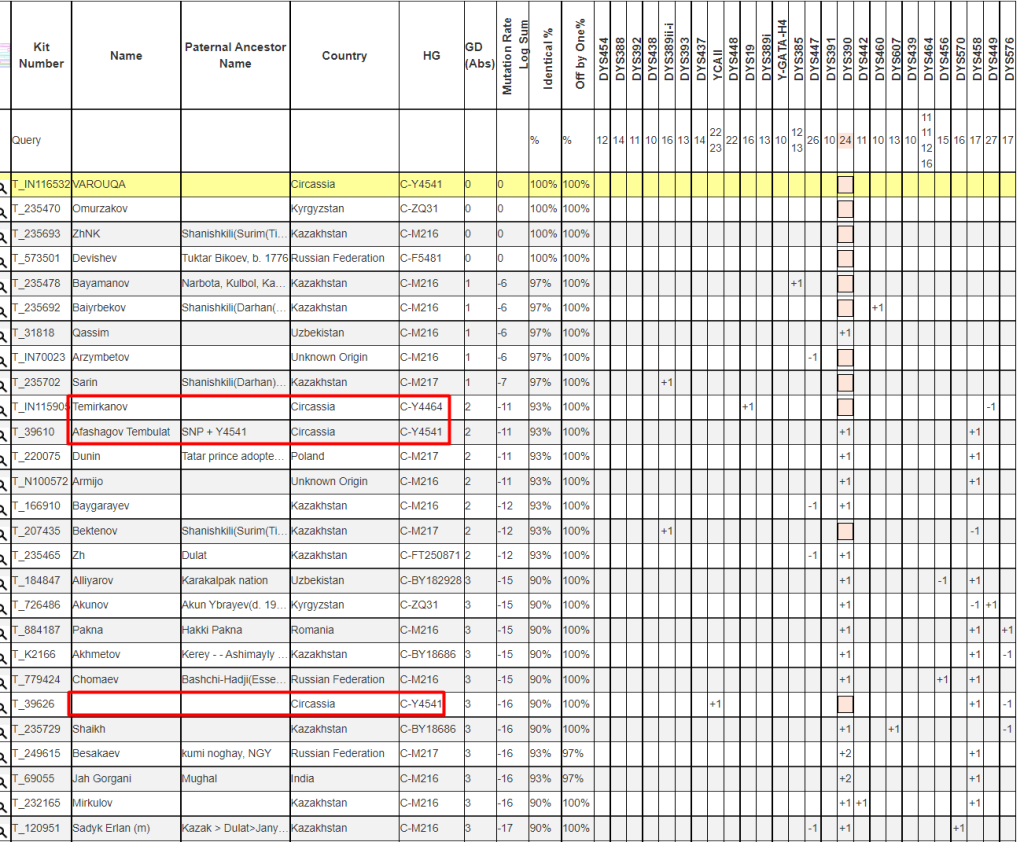Image resolution: width=1024 pixels, height=842 pixels.
Task: Click the DYS458 marker column header
Action: pos(976,59)
